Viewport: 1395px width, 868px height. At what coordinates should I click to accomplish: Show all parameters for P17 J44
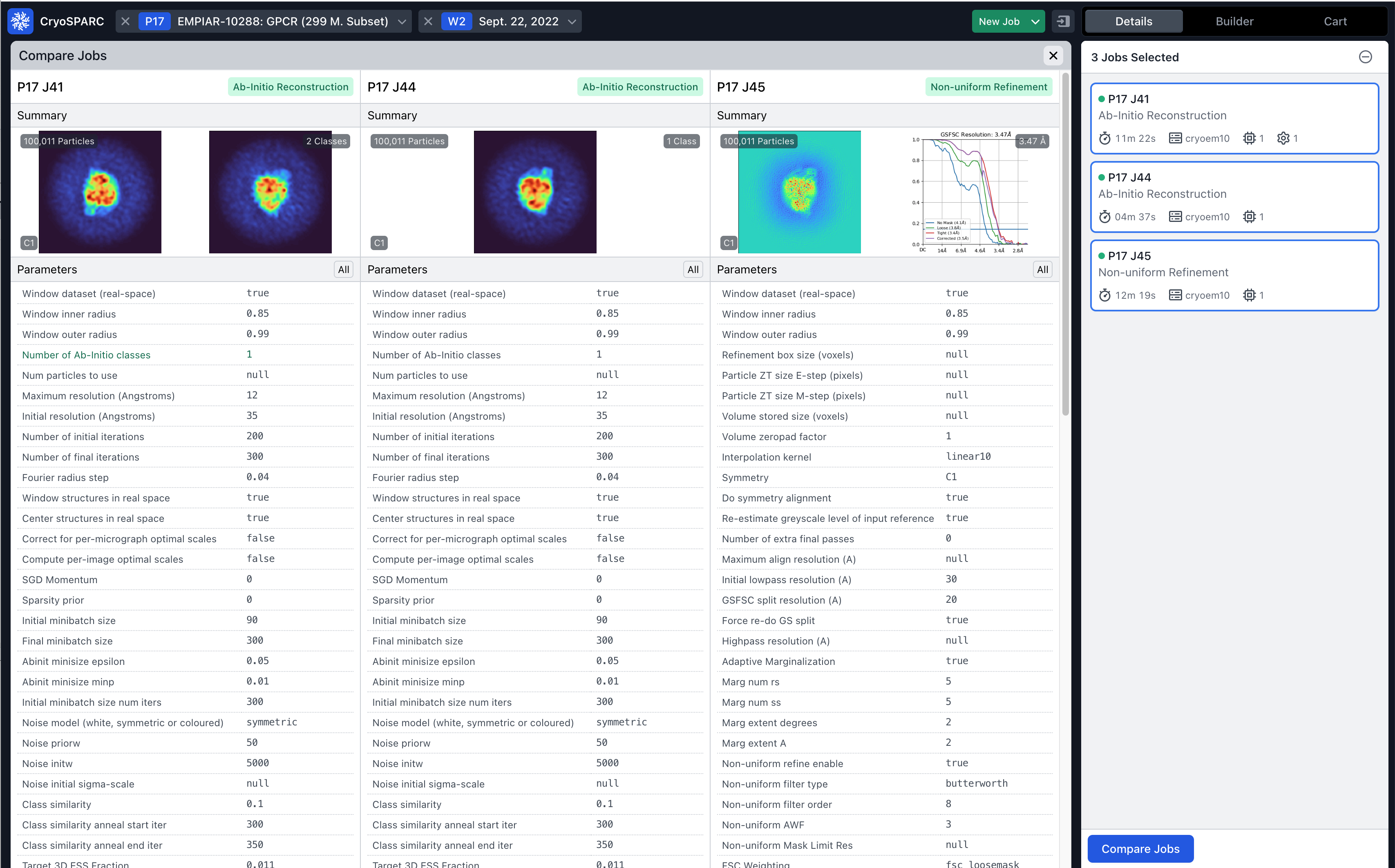tap(693, 270)
